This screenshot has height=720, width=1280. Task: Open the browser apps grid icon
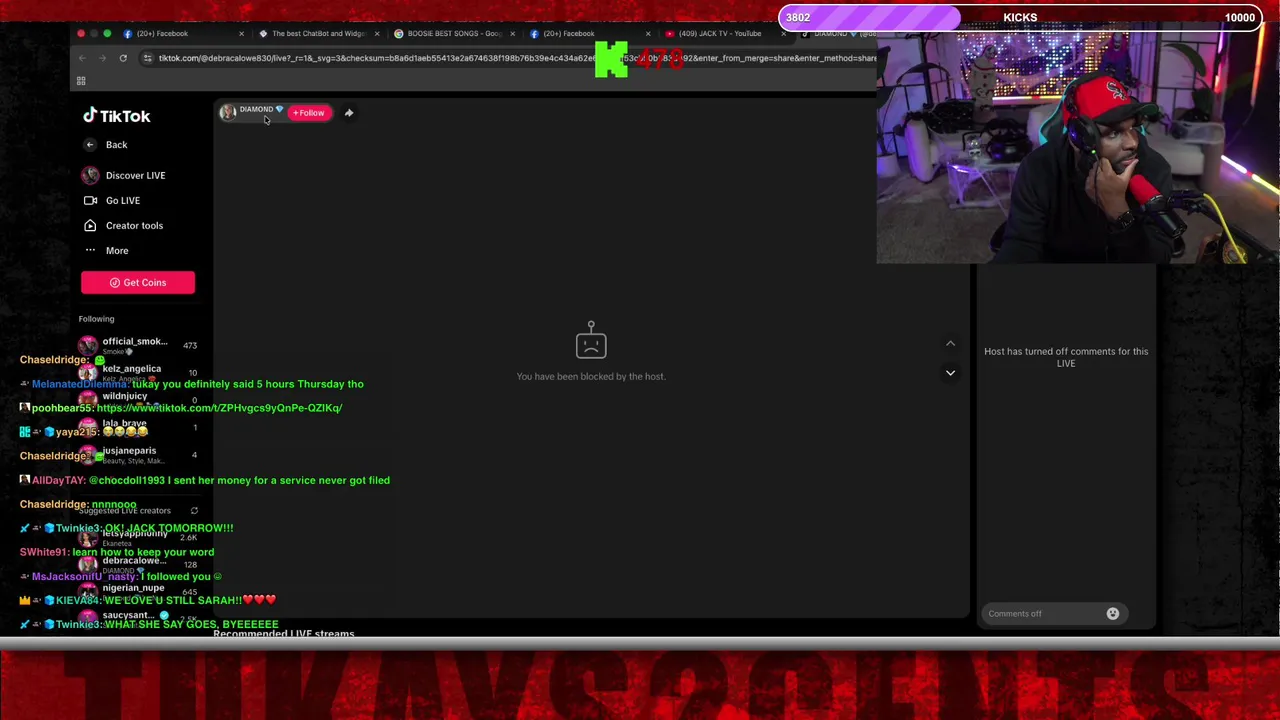[x=81, y=81]
